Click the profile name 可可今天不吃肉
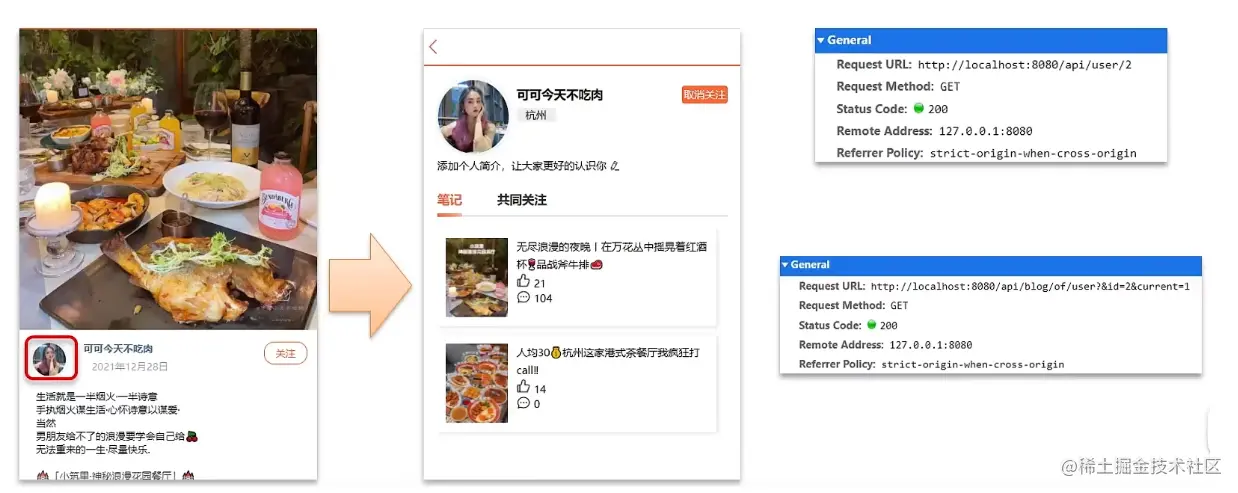This screenshot has width=1238, height=493. click(x=559, y=95)
